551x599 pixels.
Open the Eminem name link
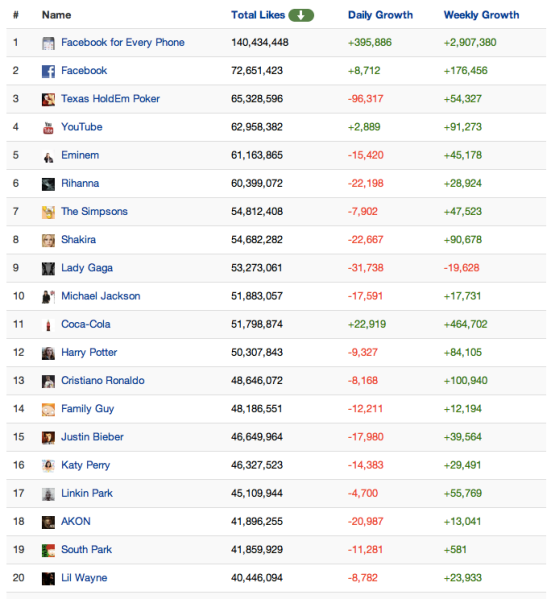(80, 155)
